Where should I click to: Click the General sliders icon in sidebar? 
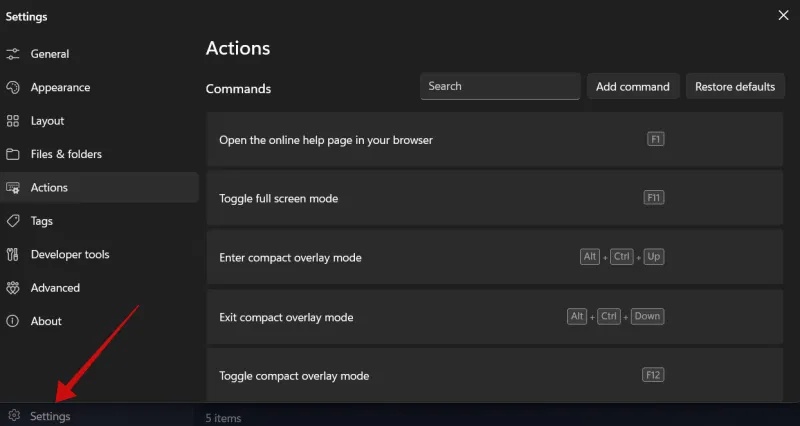13,54
